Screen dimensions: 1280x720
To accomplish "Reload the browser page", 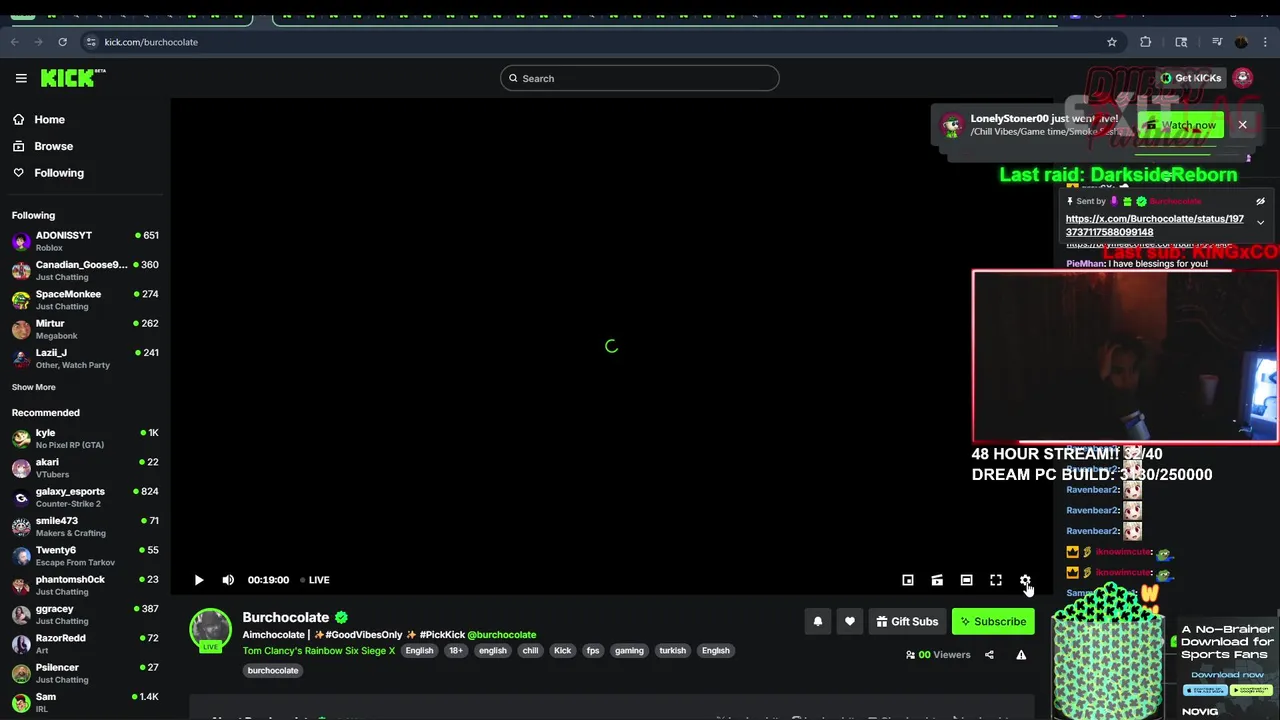I will [62, 42].
